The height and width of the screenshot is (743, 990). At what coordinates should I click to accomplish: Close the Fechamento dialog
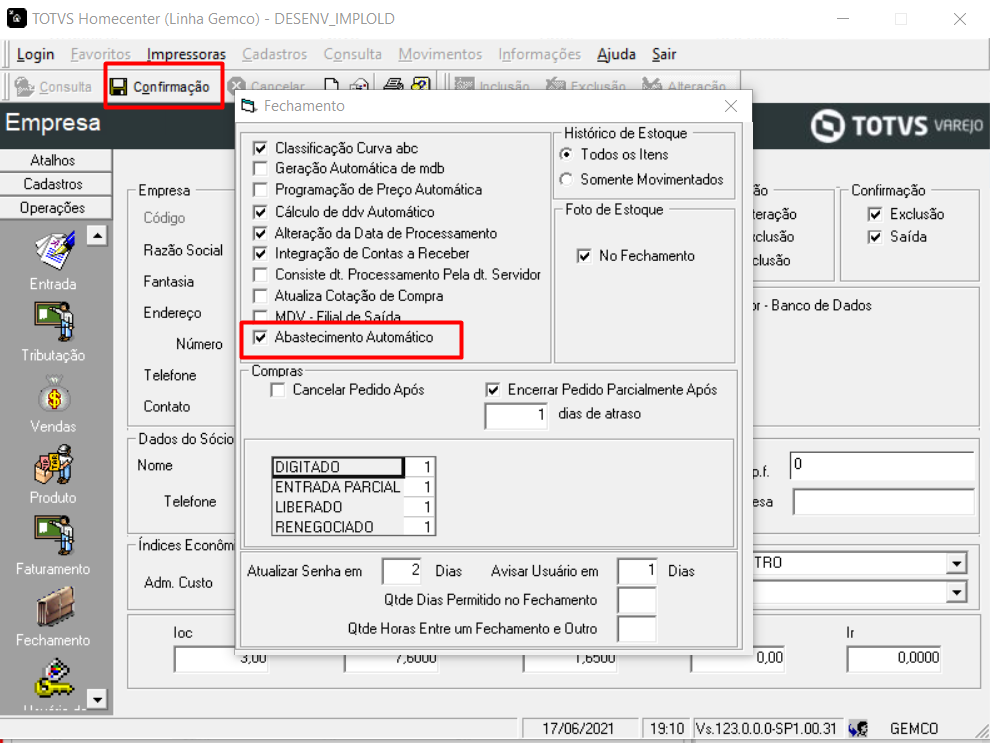(x=731, y=106)
